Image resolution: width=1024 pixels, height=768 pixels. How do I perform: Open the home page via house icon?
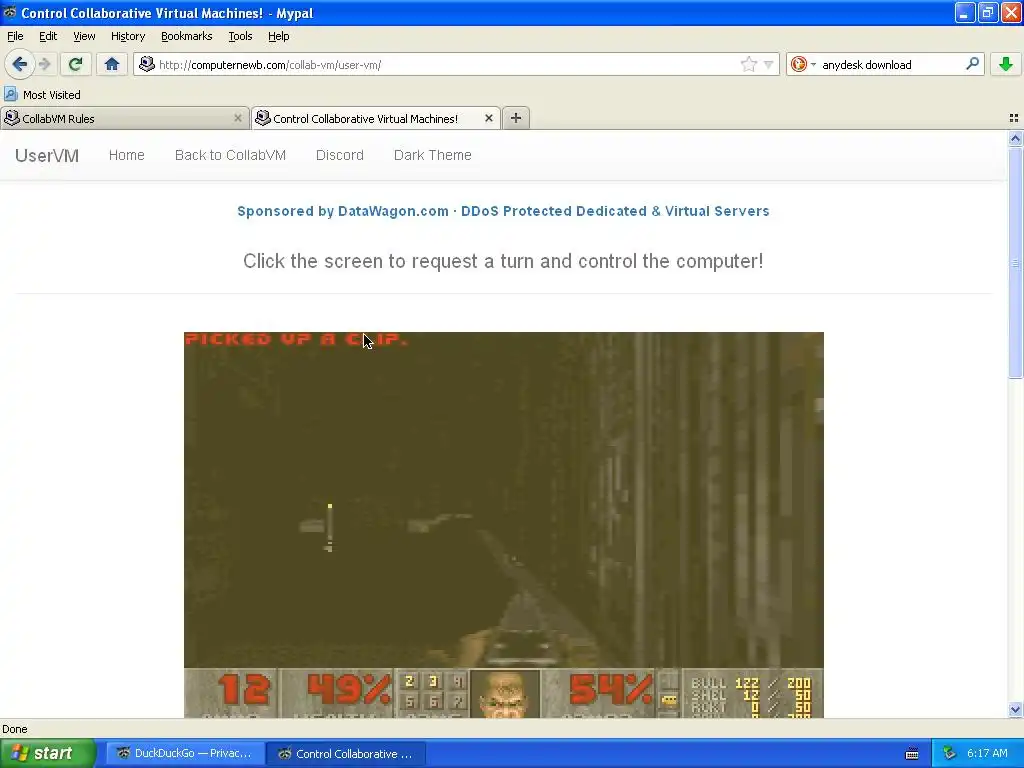point(112,64)
